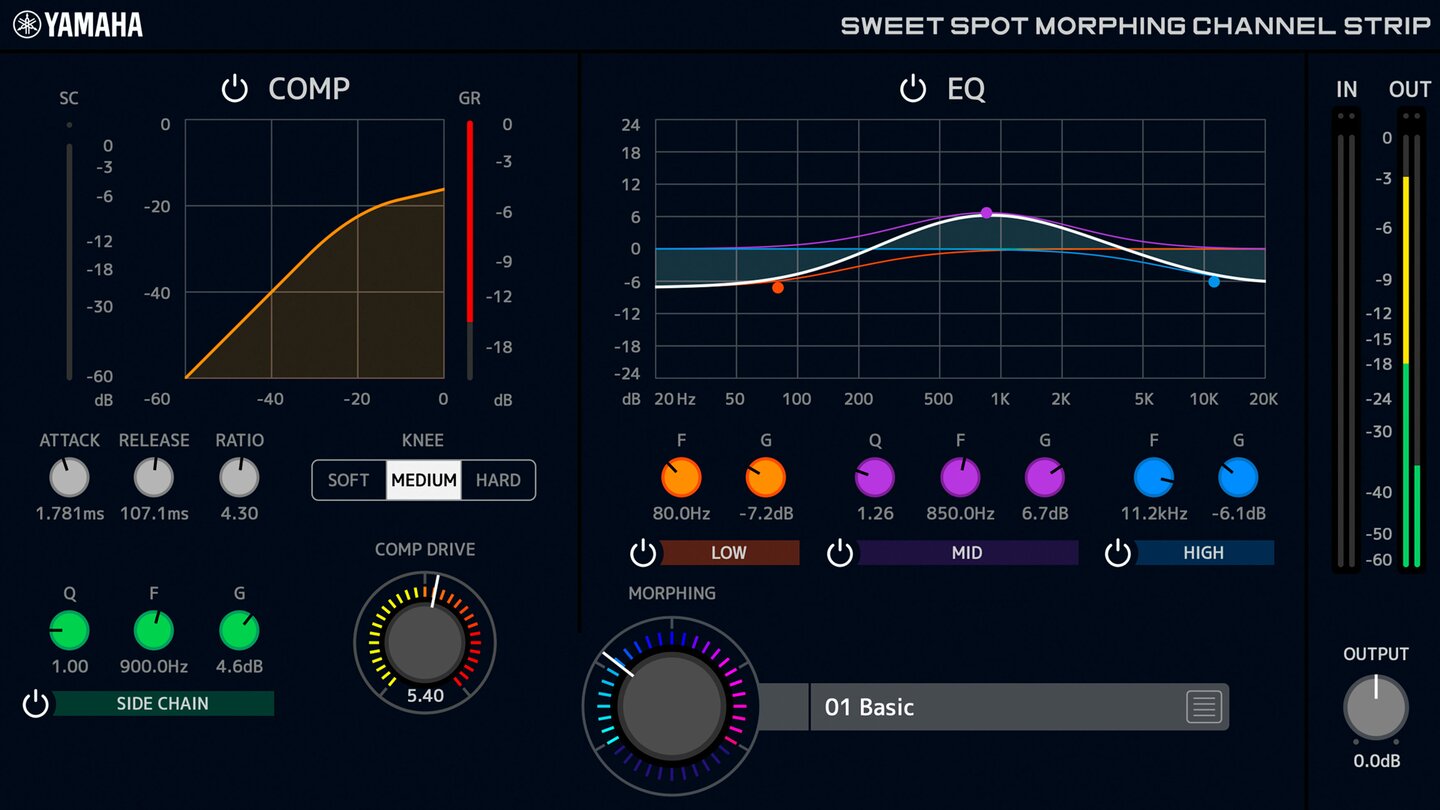Toggle the COMP section power icon
1440x810 pixels.
(234, 89)
